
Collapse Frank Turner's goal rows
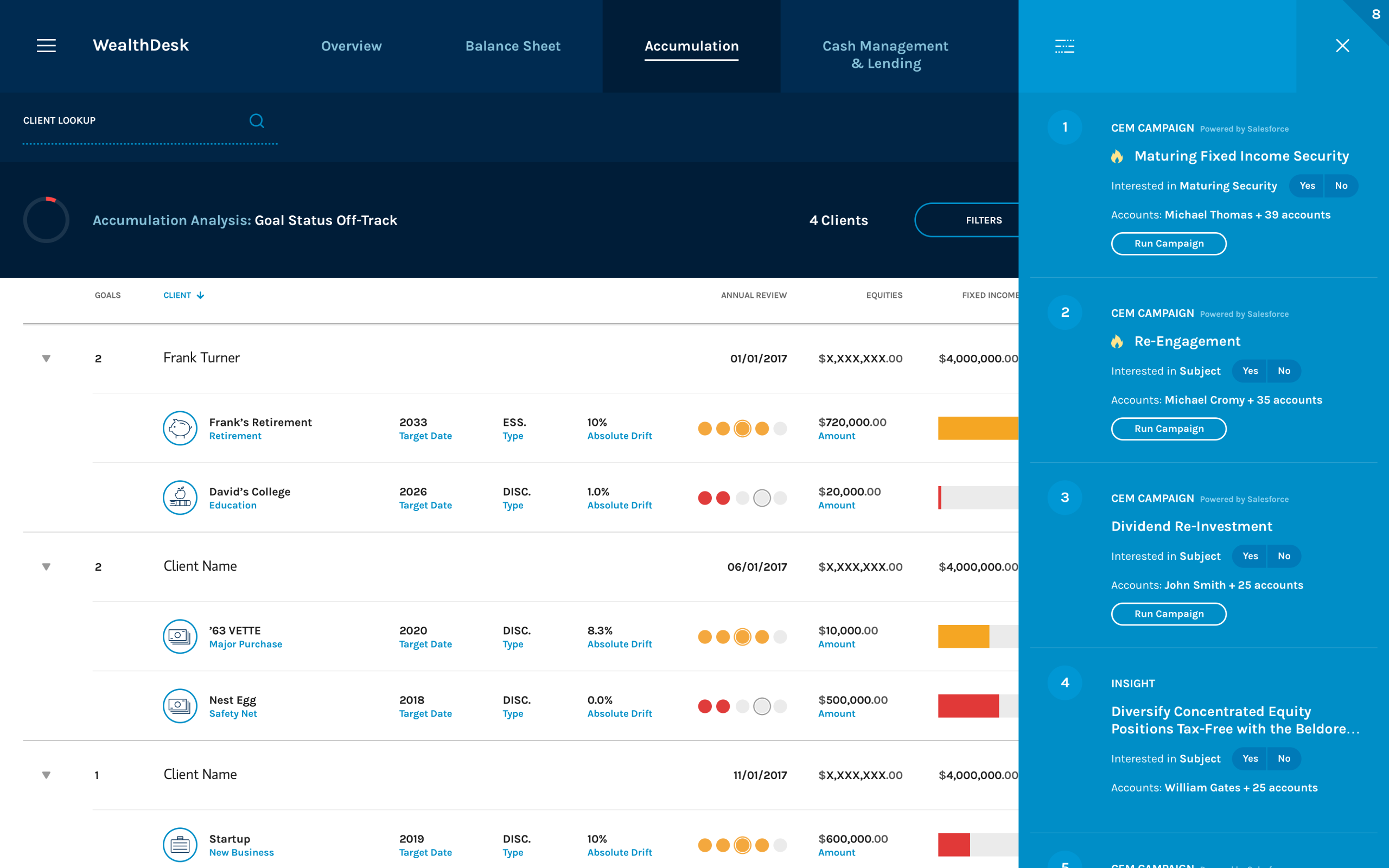click(x=47, y=358)
